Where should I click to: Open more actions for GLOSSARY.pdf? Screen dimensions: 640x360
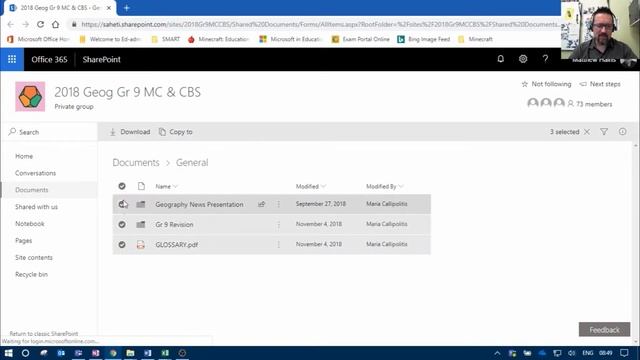pyautogui.click(x=279, y=244)
